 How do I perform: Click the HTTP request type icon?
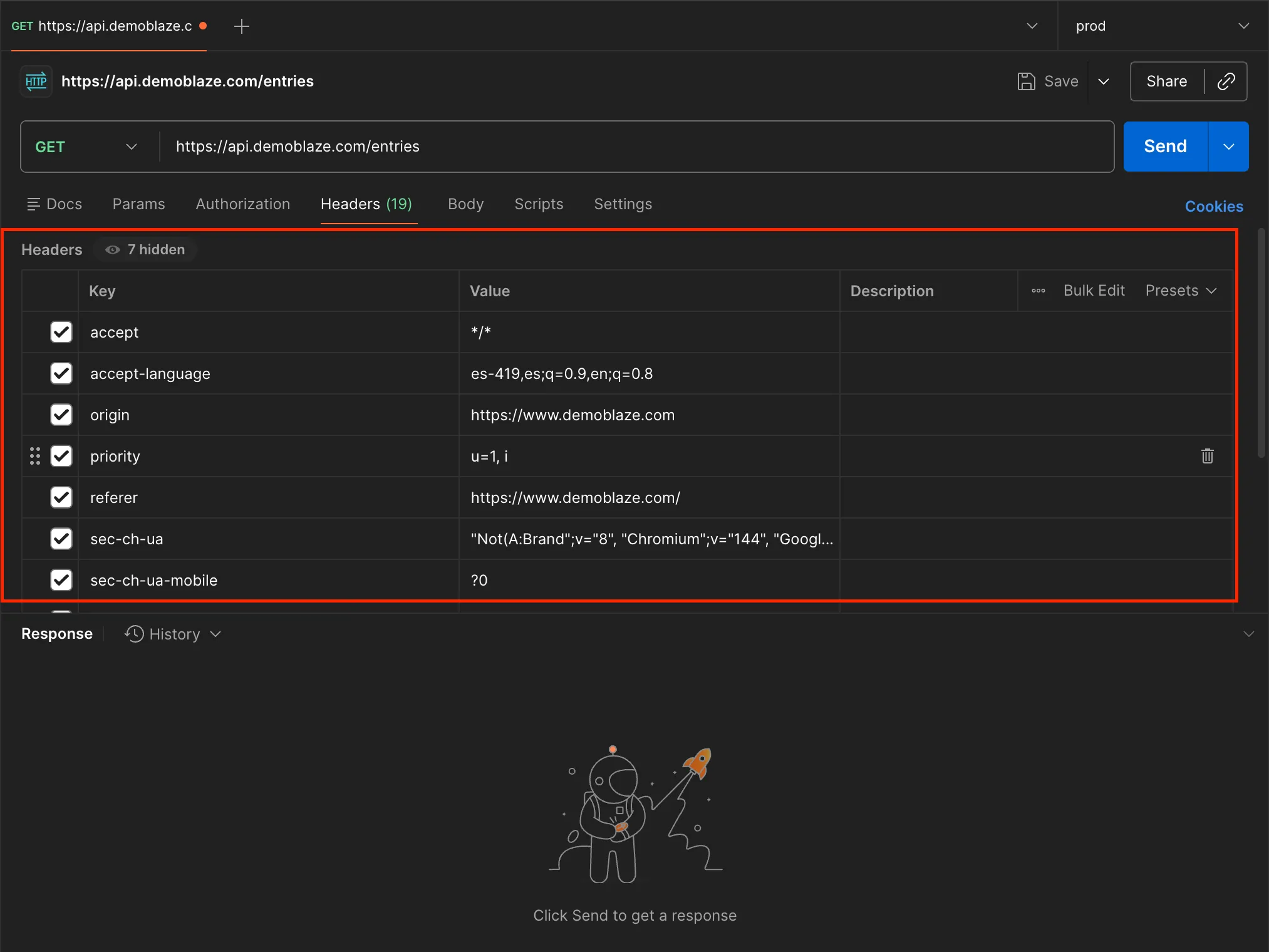click(x=36, y=81)
